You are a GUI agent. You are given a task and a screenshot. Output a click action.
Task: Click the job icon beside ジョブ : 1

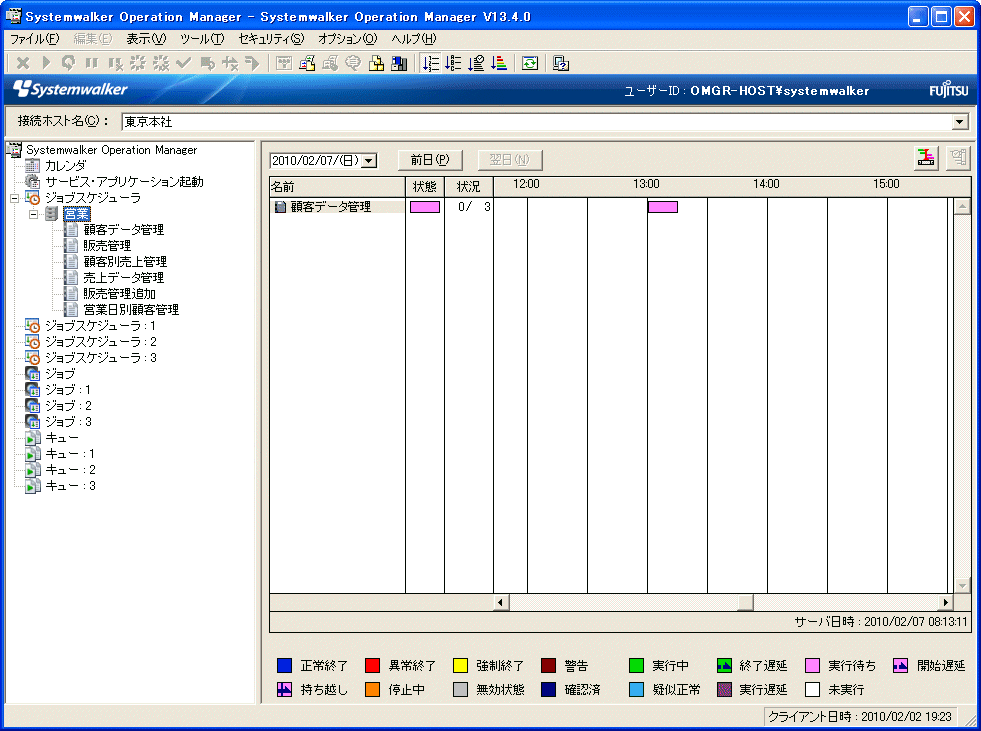(33, 390)
